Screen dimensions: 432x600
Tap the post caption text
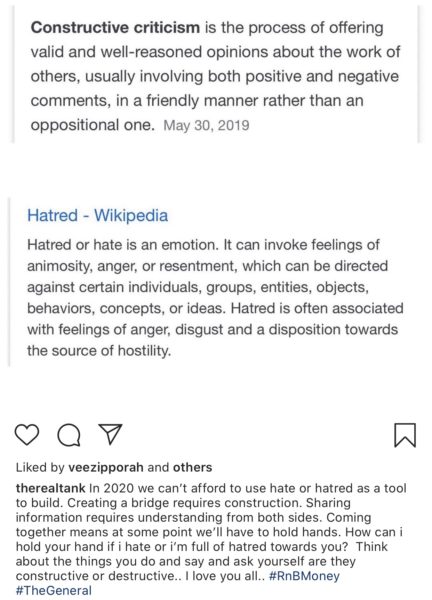coord(211,539)
